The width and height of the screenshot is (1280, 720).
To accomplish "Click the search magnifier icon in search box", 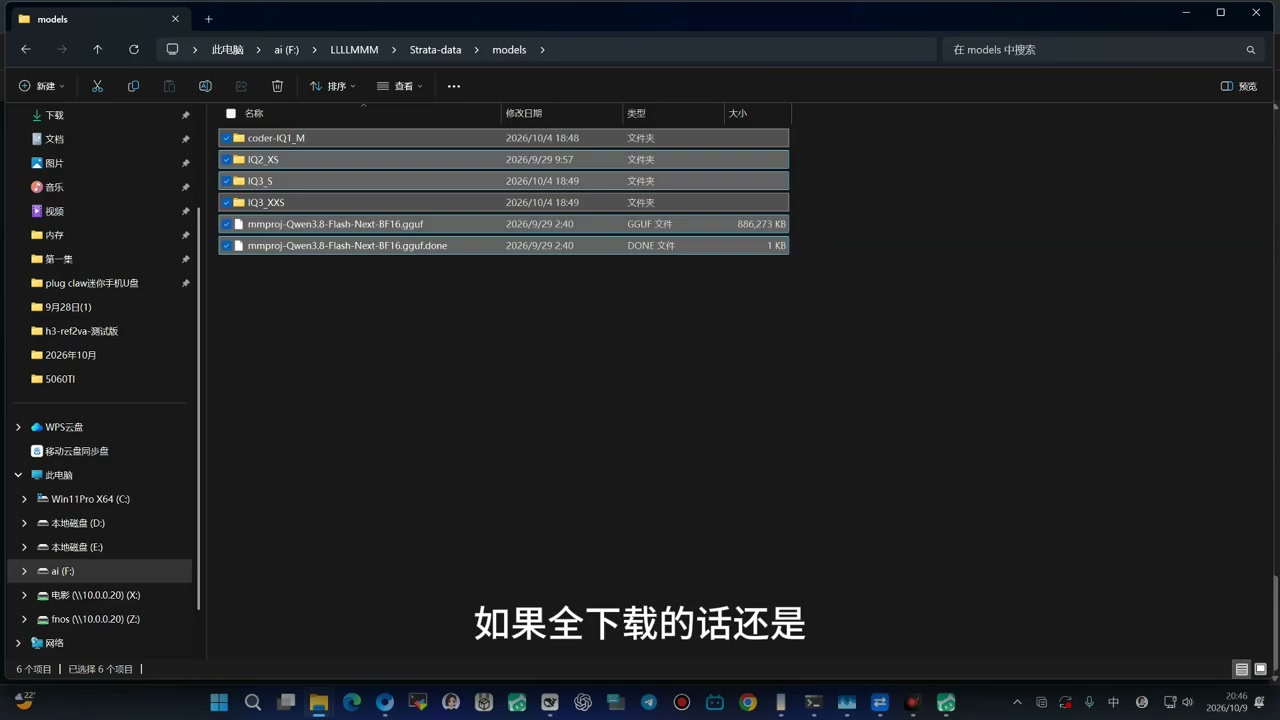I will (1250, 50).
